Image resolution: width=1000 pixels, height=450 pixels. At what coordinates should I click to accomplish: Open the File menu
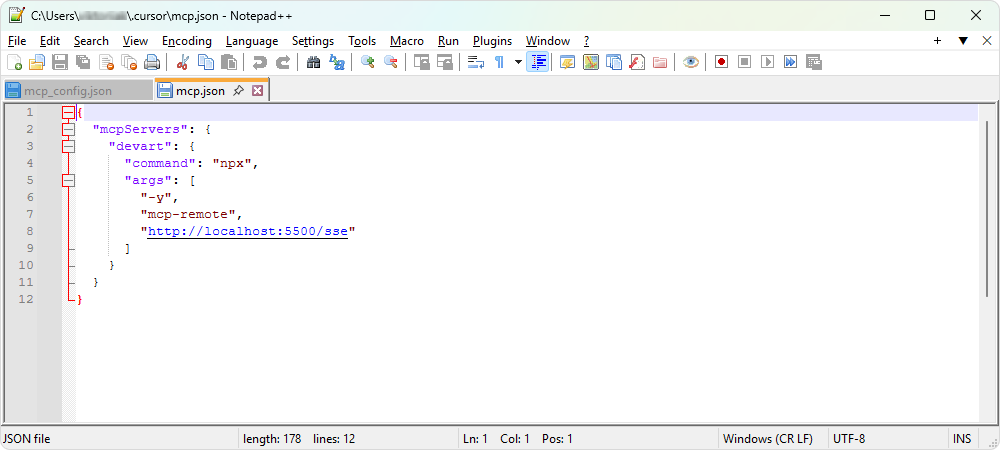[17, 41]
